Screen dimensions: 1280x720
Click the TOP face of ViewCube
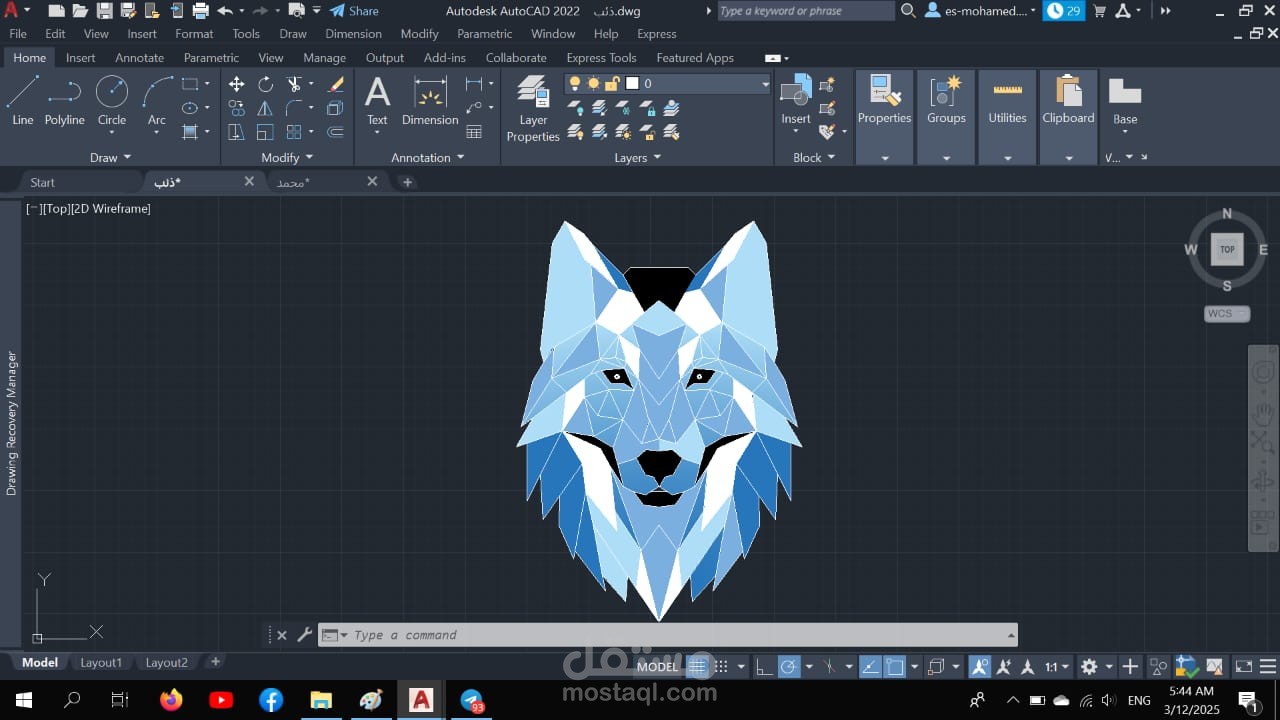(1227, 250)
